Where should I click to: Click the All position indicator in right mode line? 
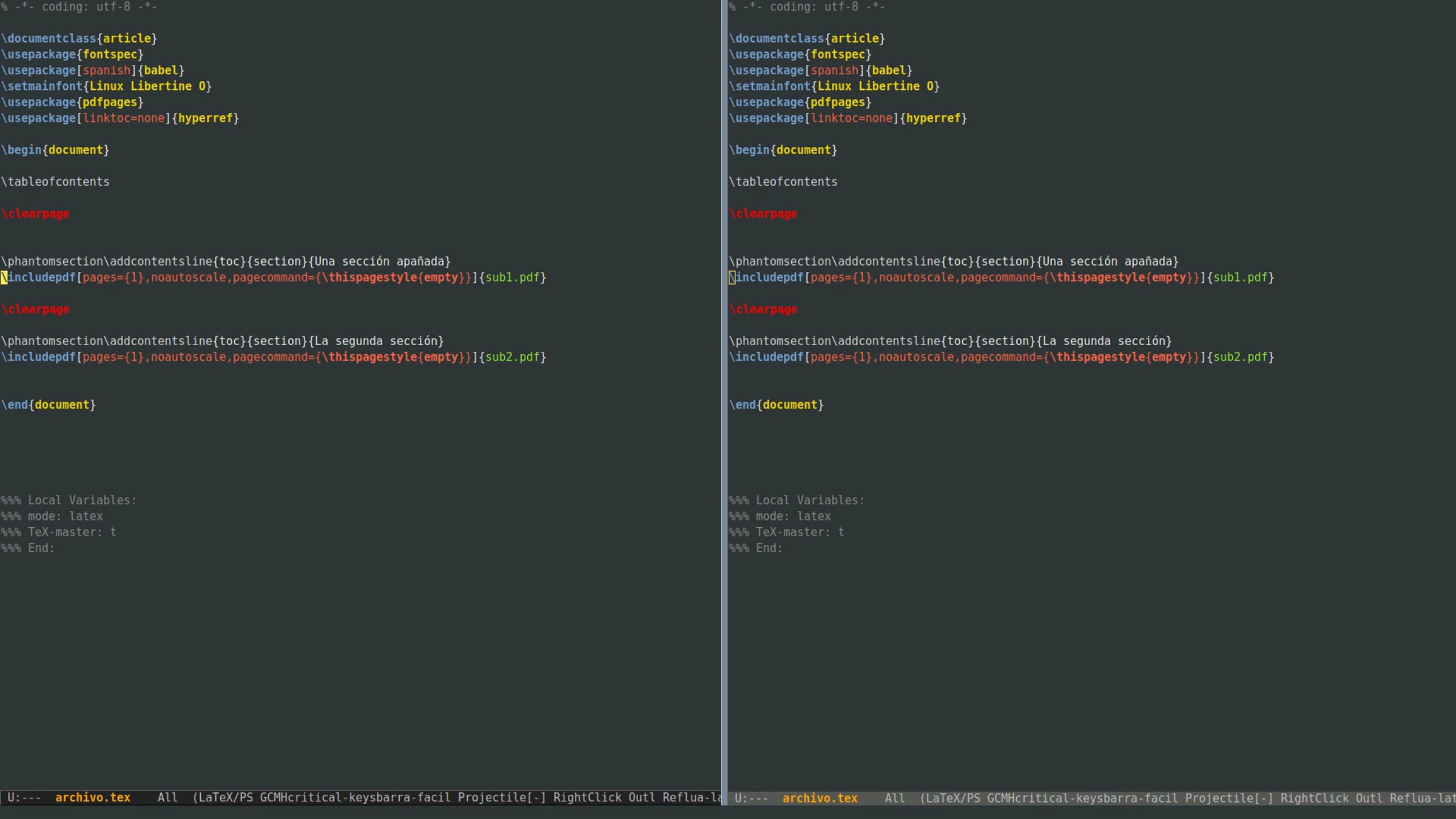(895, 798)
